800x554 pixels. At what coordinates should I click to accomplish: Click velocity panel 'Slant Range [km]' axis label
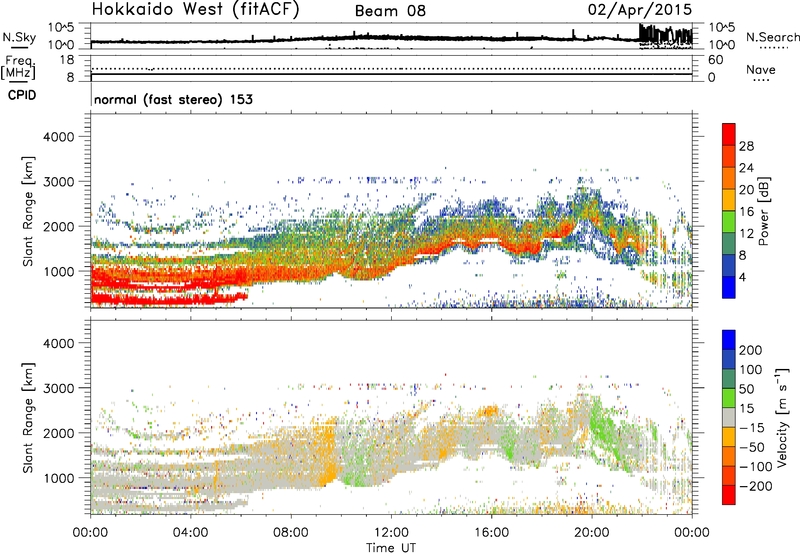(28, 418)
